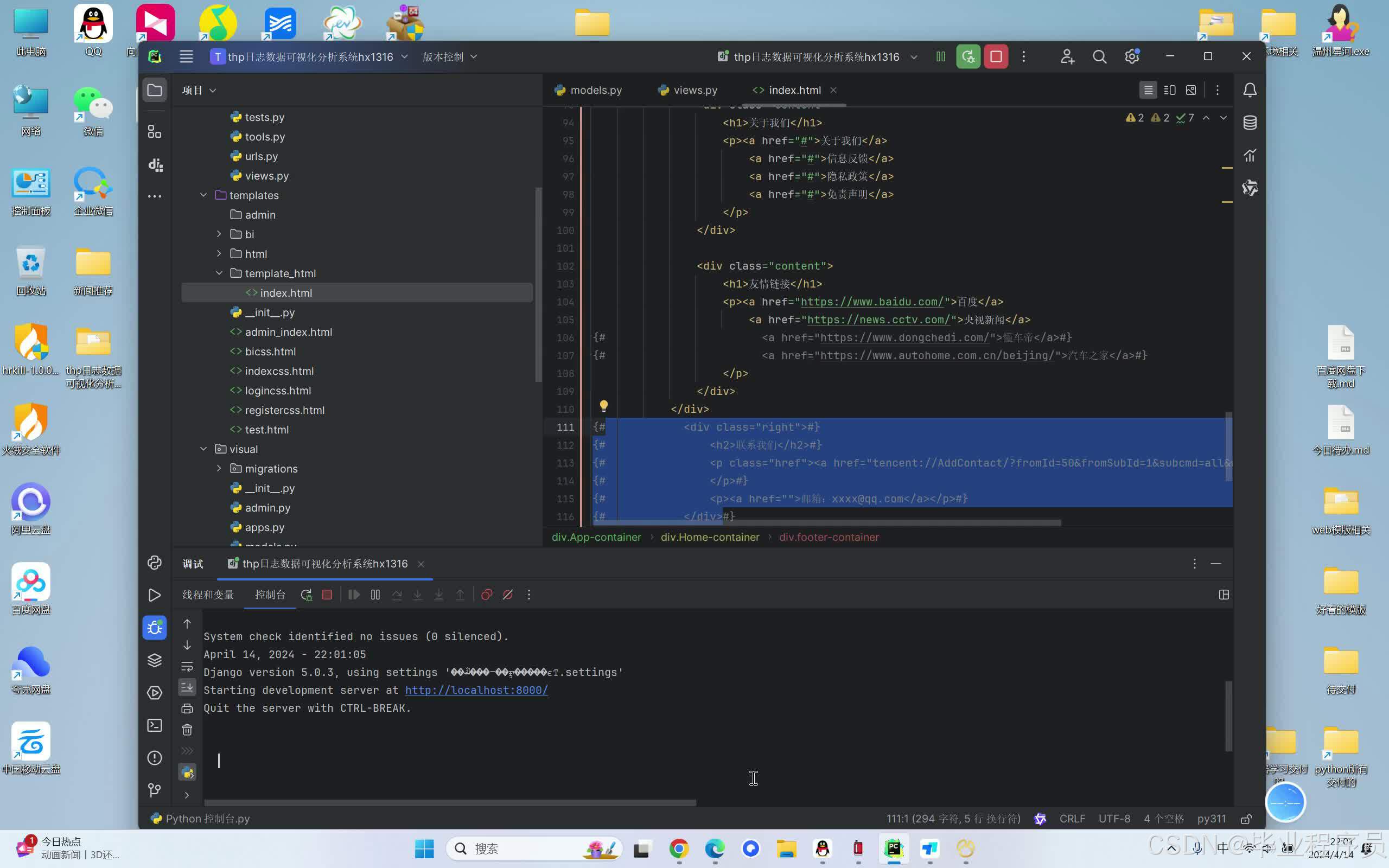The height and width of the screenshot is (868, 1389).
Task: Click the intention lightbulb in editor gutter
Action: (x=603, y=406)
